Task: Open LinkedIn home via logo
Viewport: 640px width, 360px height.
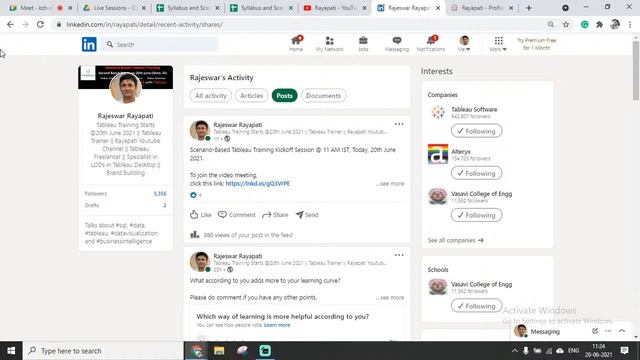Action: (x=89, y=44)
